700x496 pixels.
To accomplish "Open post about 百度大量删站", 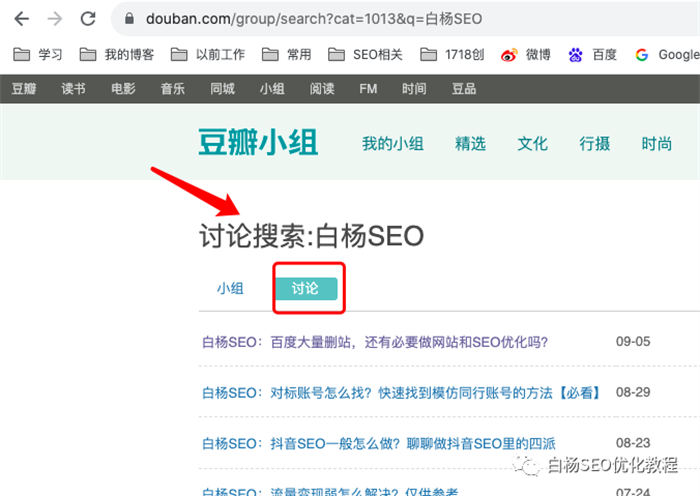I will pos(375,342).
